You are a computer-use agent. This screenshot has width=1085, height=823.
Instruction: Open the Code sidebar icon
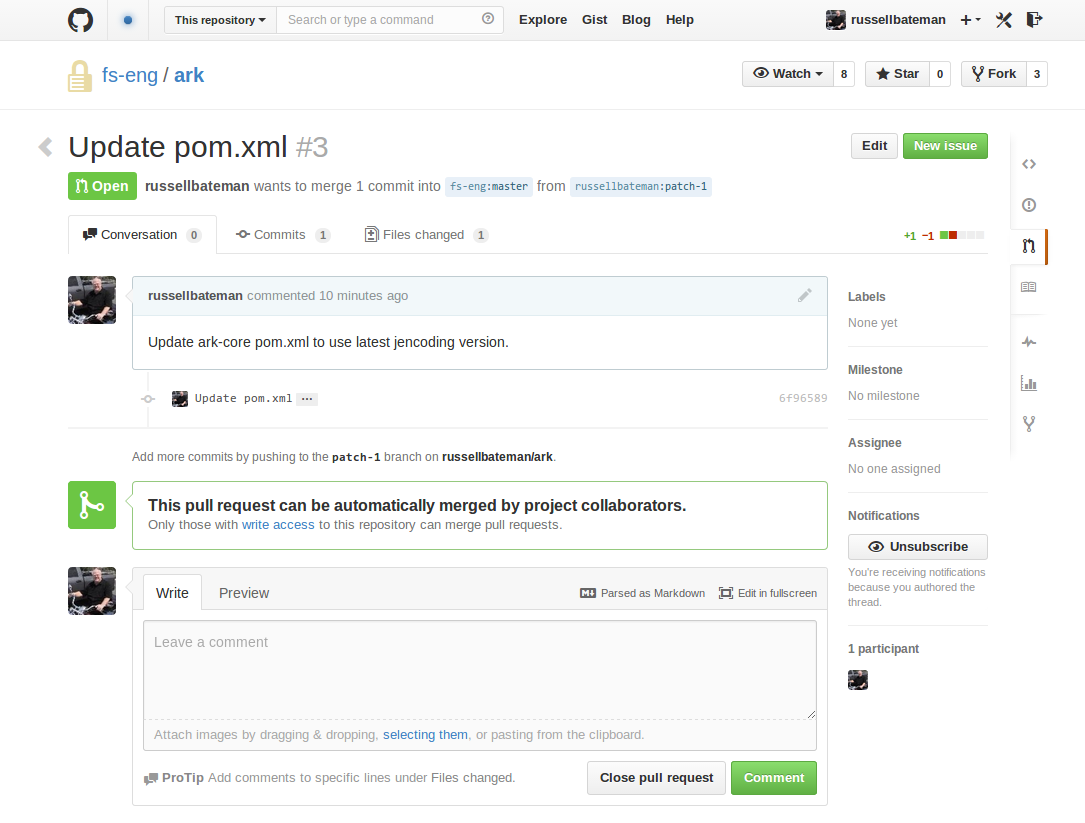1029,164
